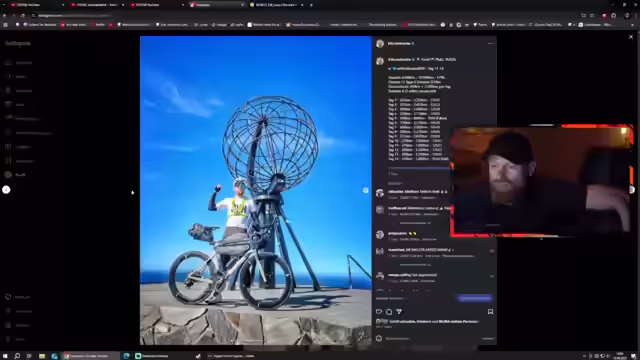Click the comment speech bubble icon below the post
This screenshot has height=360, width=640.
(x=389, y=311)
